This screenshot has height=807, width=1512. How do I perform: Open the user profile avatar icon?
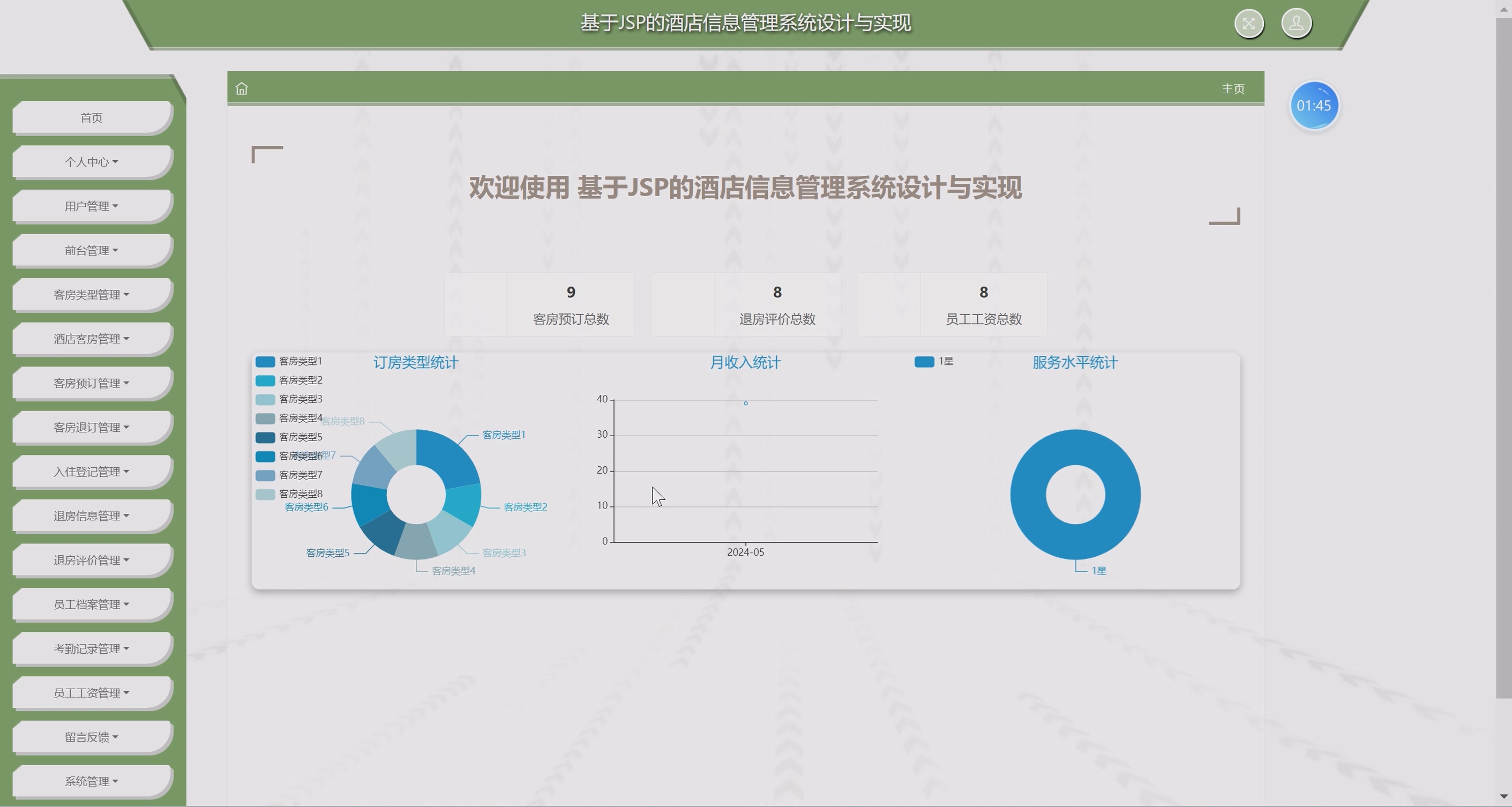point(1296,24)
